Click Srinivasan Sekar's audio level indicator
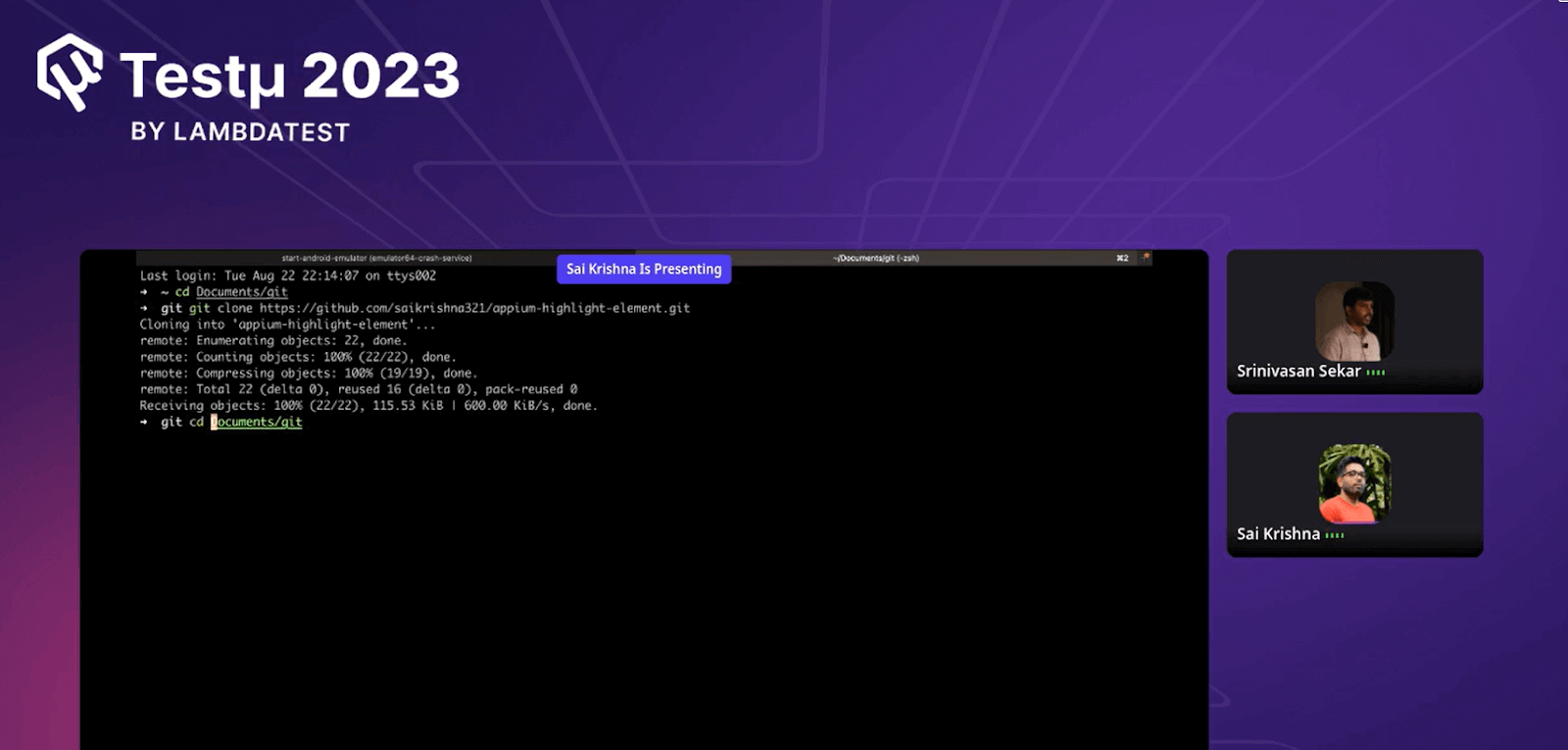 (1376, 373)
